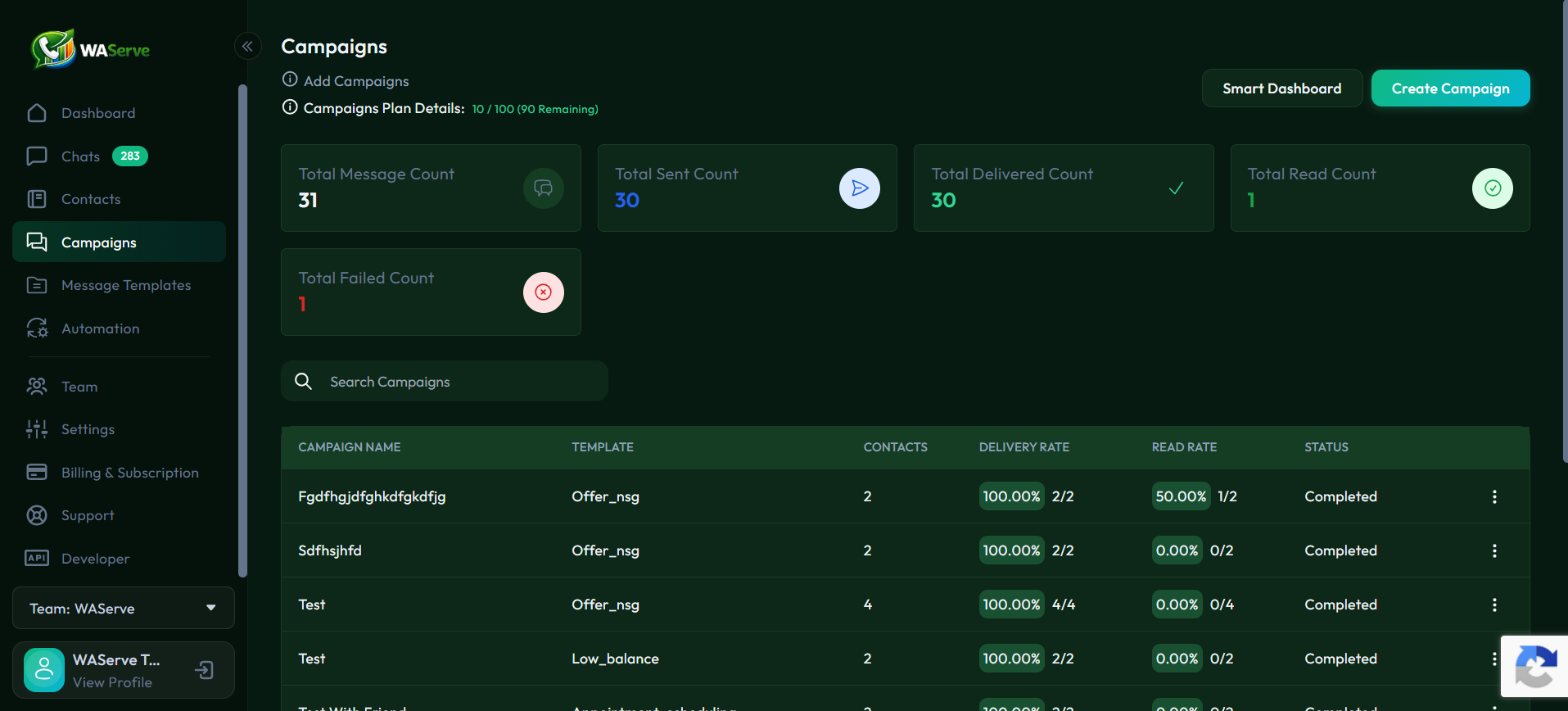Screen dimensions: 1568x711
Task: Open options menu for Test Offer_nsg campaign
Action: click(x=1494, y=605)
